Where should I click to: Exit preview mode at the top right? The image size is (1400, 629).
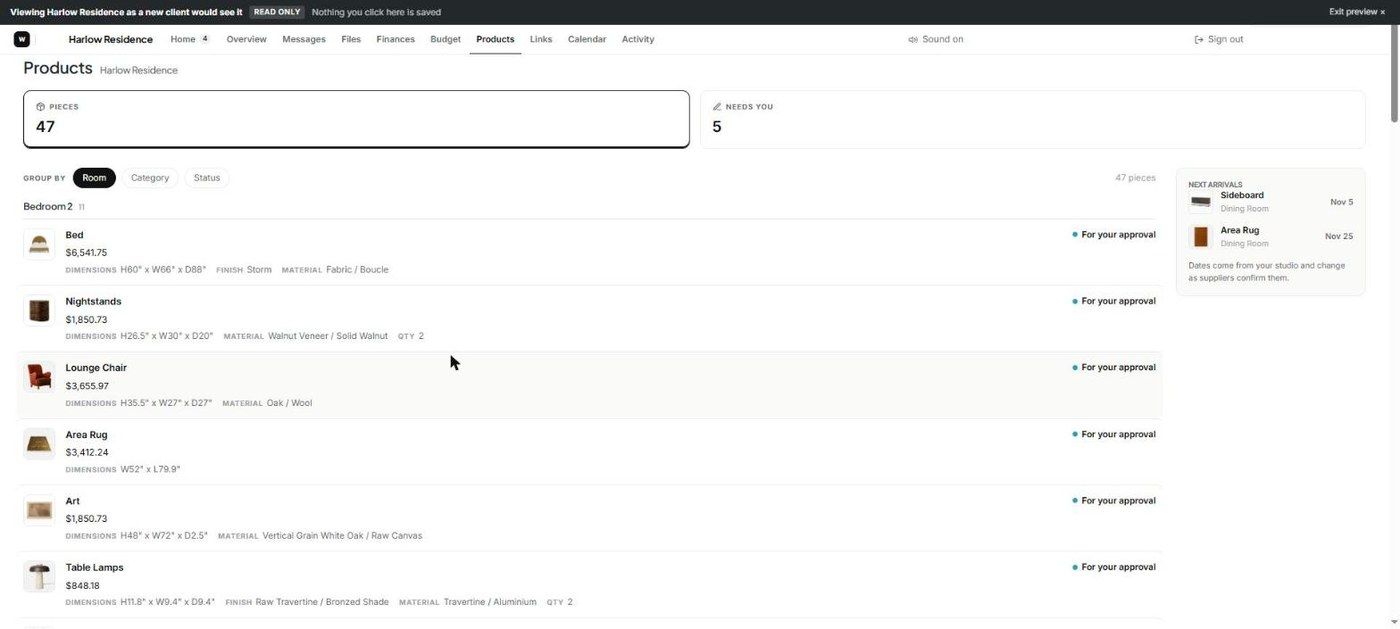point(1357,12)
